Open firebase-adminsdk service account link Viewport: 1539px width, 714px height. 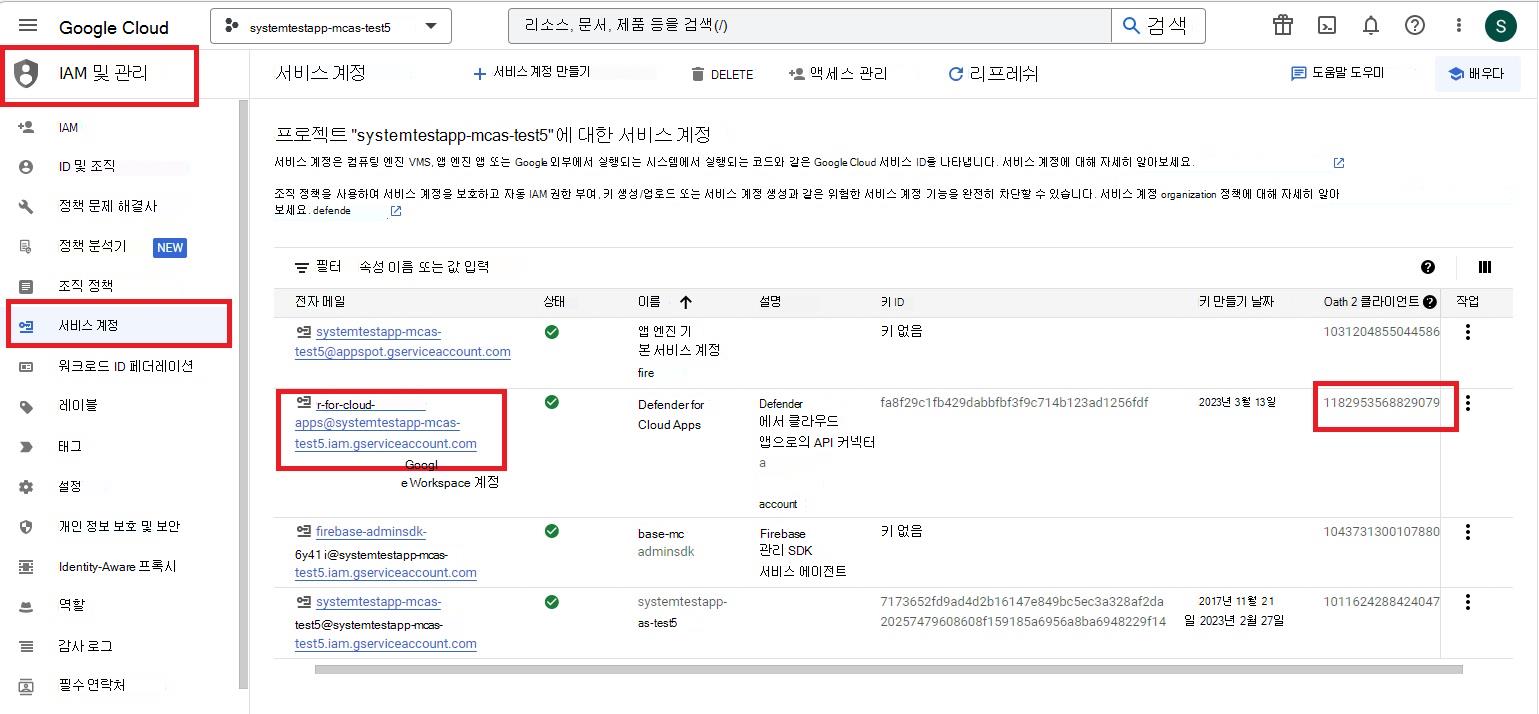coord(385,552)
